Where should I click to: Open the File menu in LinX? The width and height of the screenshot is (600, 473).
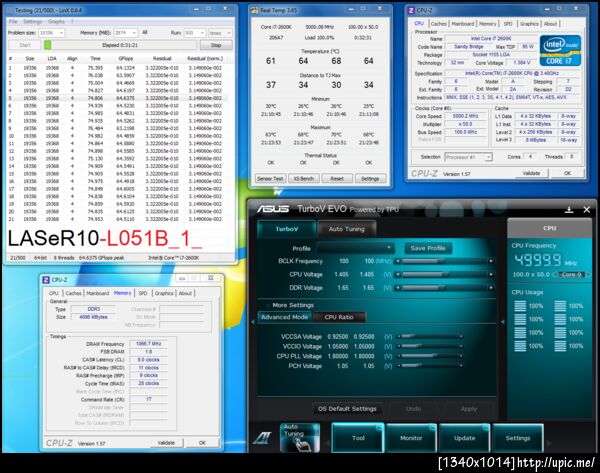13,21
